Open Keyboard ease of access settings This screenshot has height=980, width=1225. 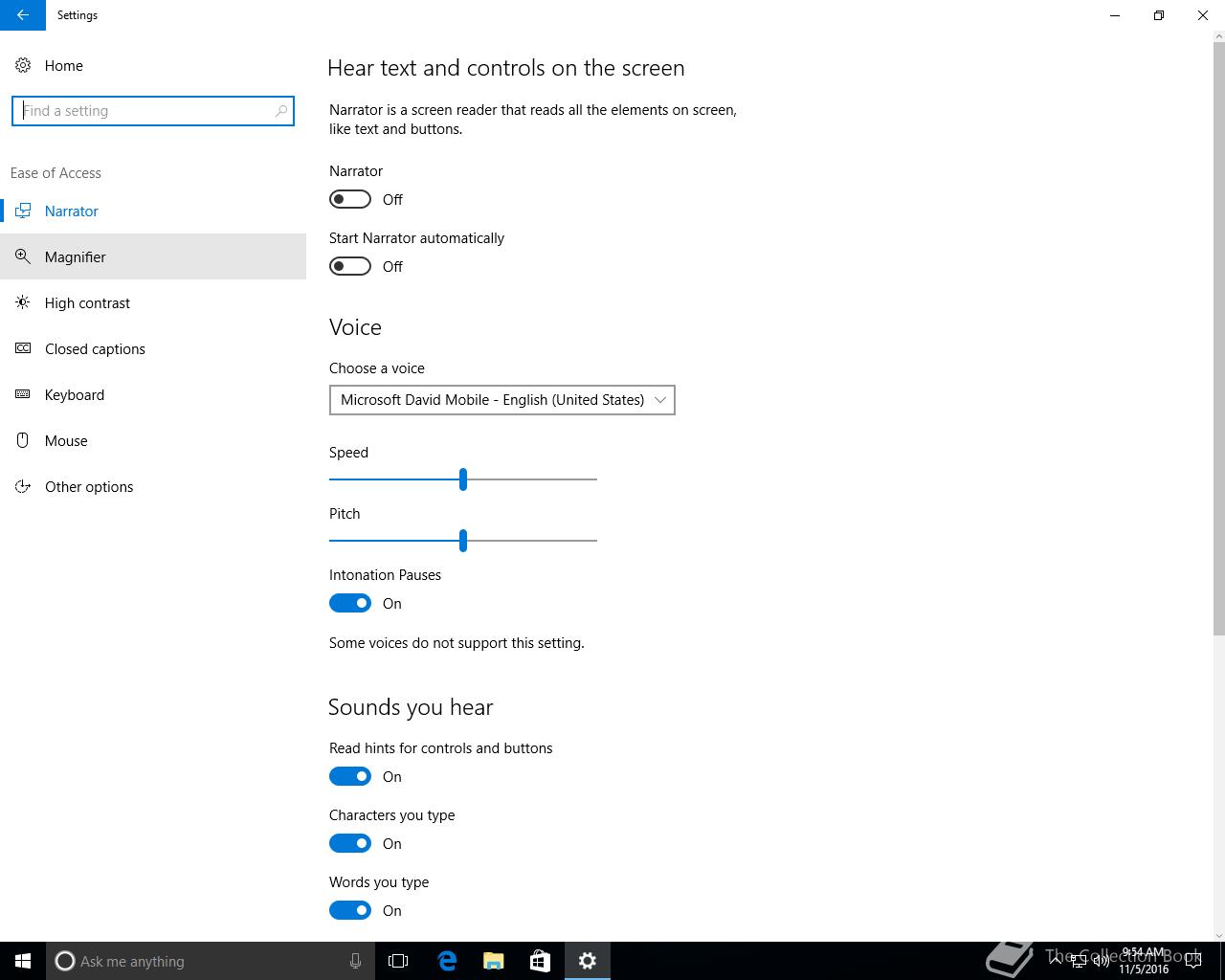[x=153, y=394]
